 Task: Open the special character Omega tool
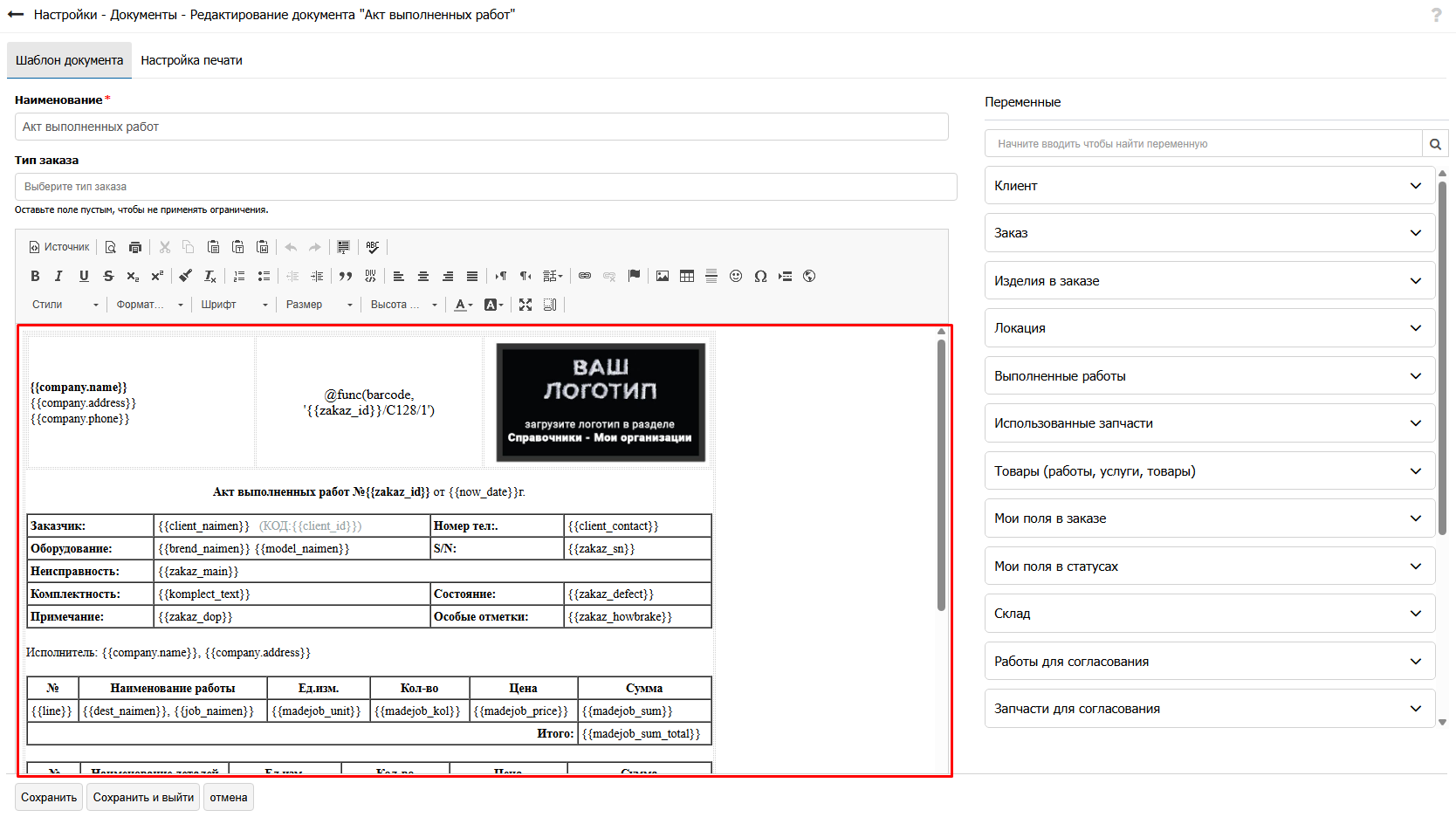pyautogui.click(x=760, y=276)
